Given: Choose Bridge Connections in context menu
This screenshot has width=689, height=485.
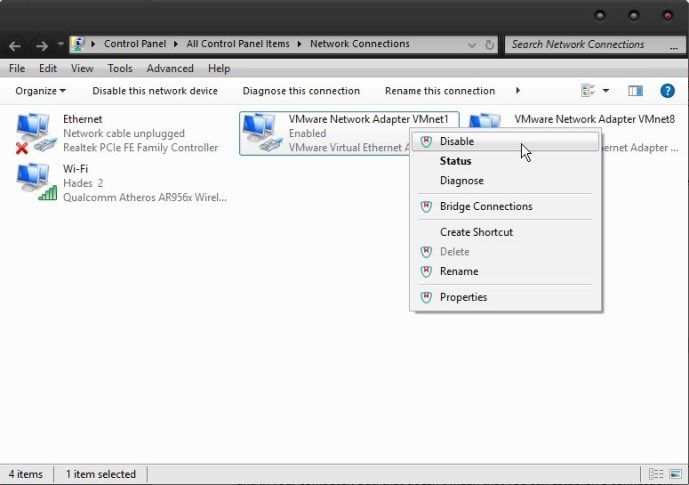Looking at the screenshot, I should (505, 206).
